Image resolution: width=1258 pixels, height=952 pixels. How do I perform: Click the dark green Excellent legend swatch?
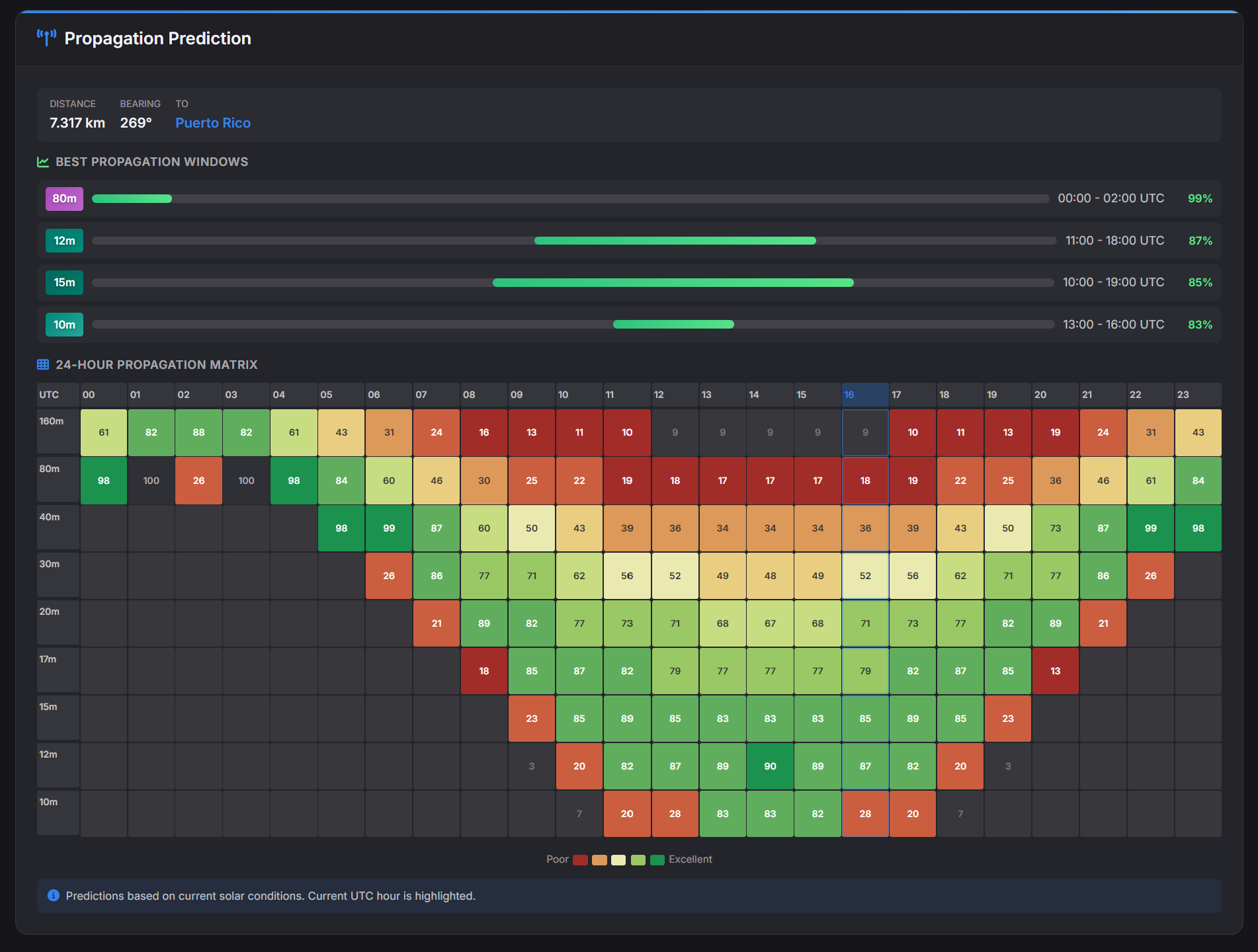657,859
